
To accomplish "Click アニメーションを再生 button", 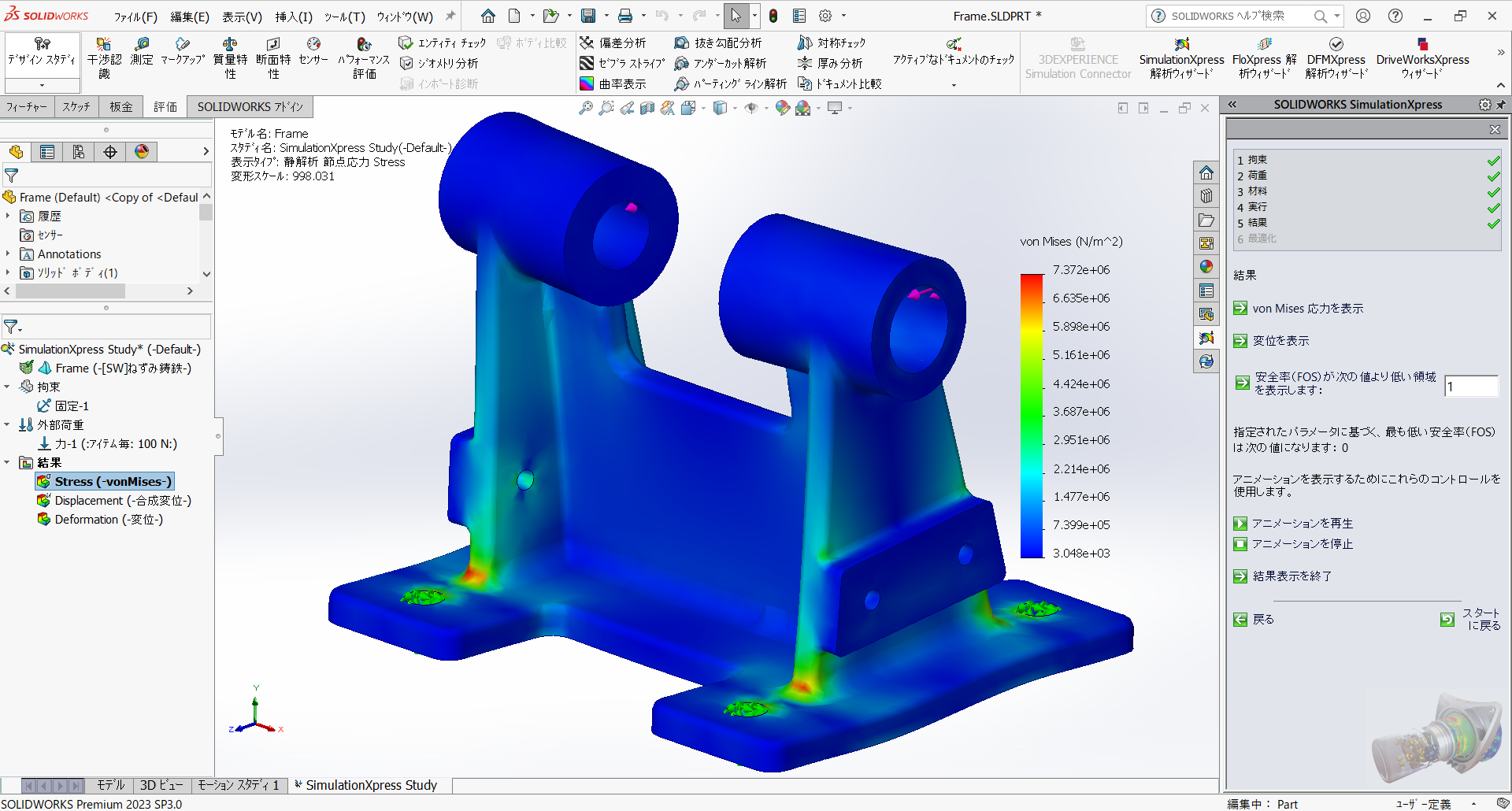I will [x=1293, y=524].
